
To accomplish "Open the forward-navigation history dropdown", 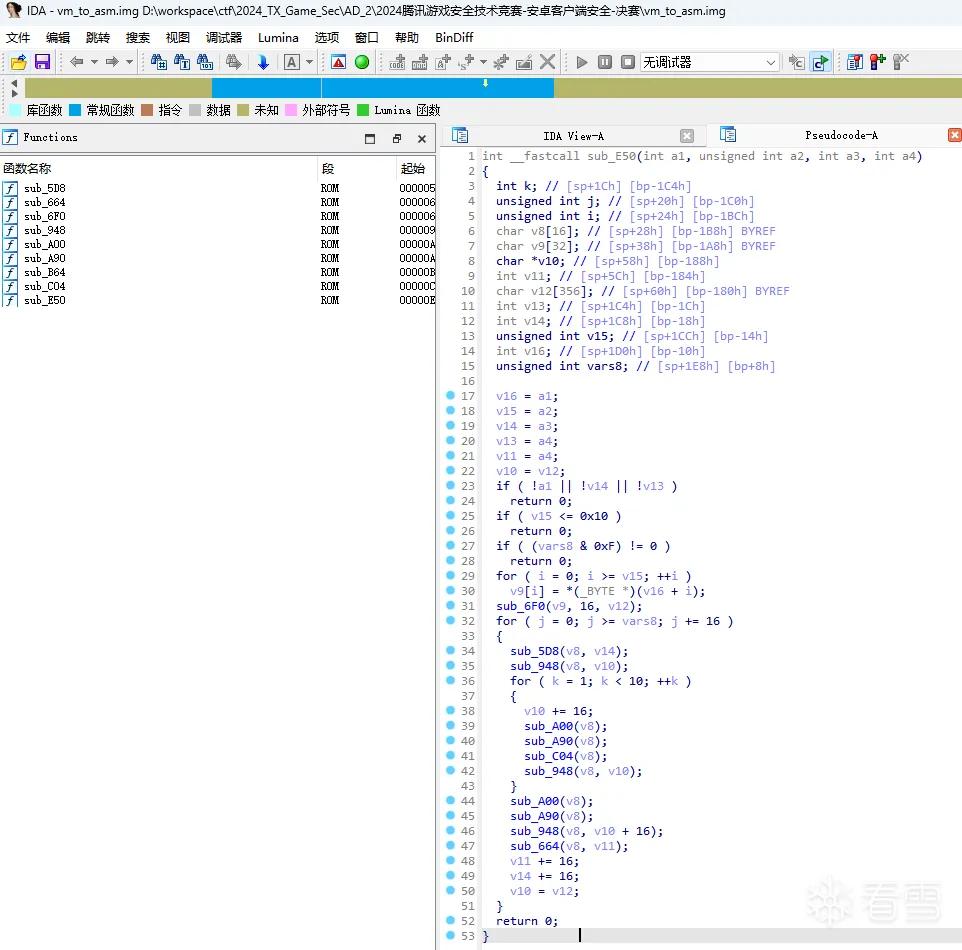I will 129,62.
